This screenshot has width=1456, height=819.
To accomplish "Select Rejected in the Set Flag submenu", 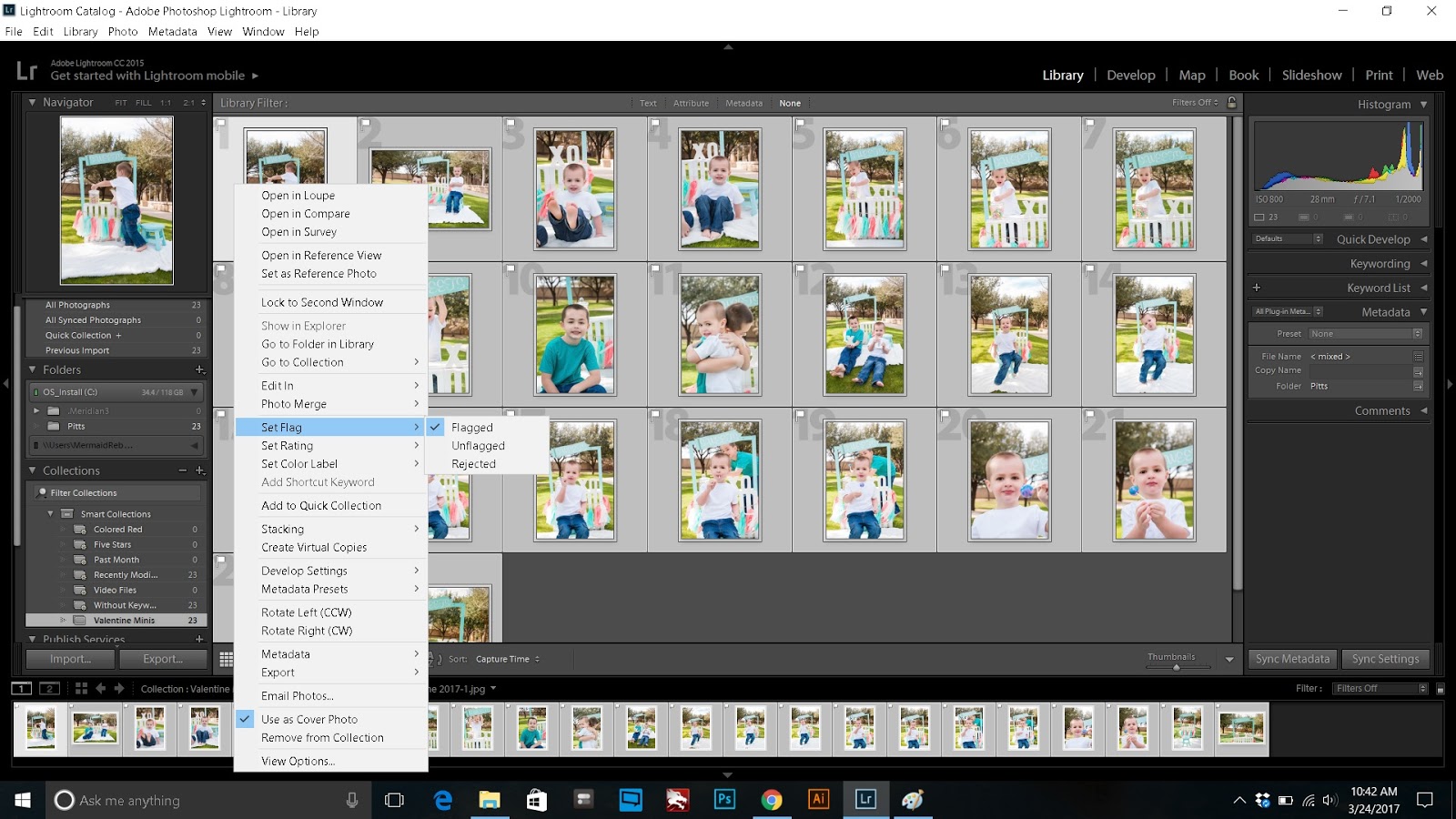I will point(473,463).
